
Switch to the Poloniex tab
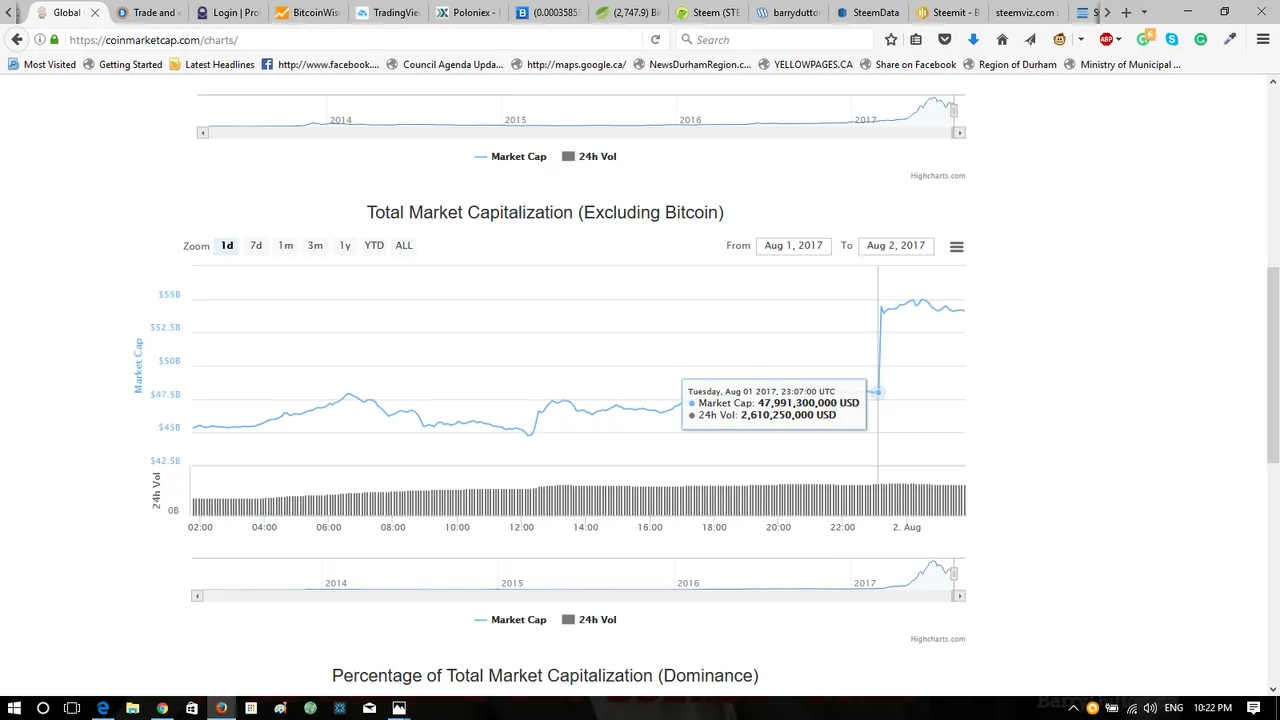tap(468, 13)
